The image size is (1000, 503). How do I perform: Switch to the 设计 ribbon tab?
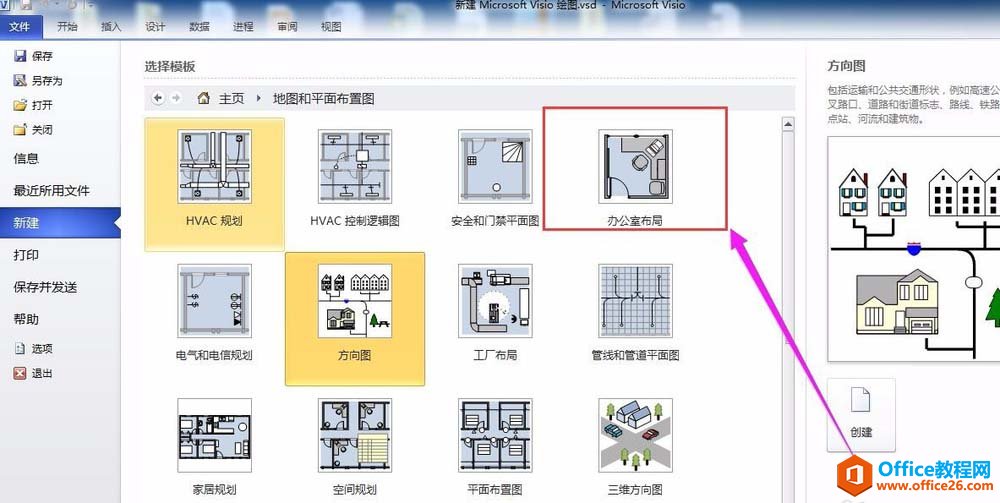155,27
